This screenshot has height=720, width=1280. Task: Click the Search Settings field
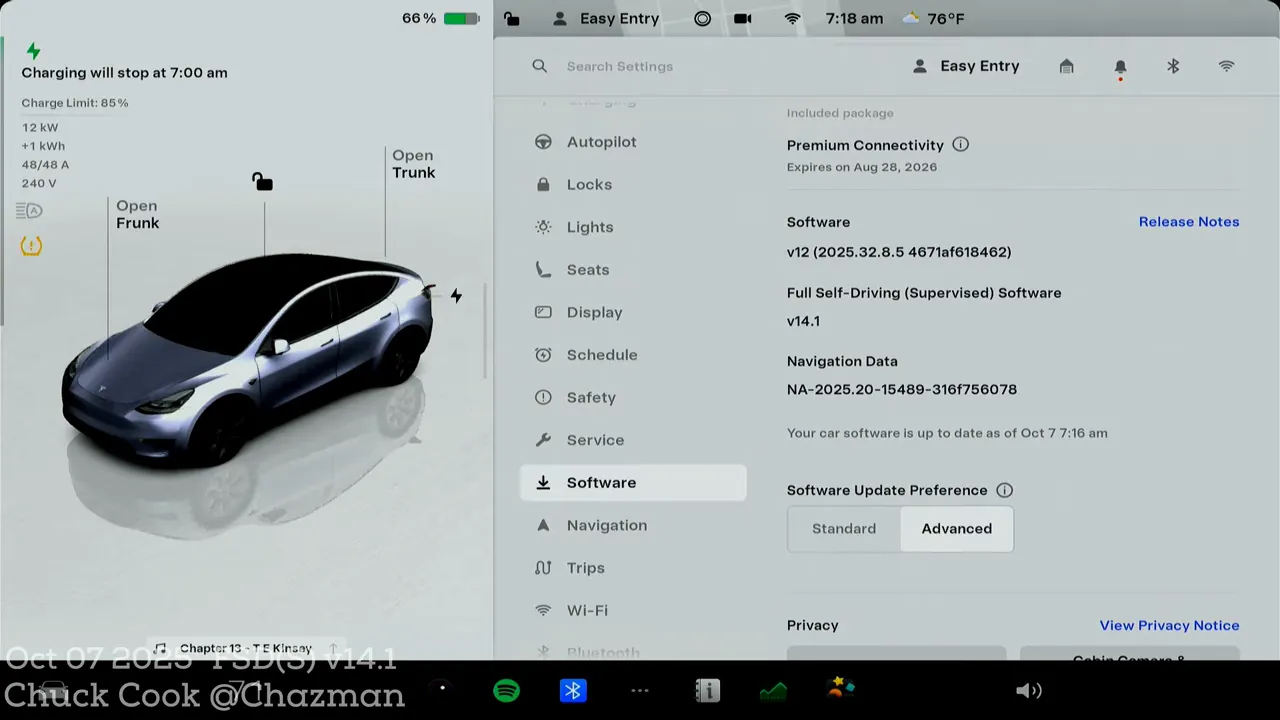pyautogui.click(x=700, y=67)
